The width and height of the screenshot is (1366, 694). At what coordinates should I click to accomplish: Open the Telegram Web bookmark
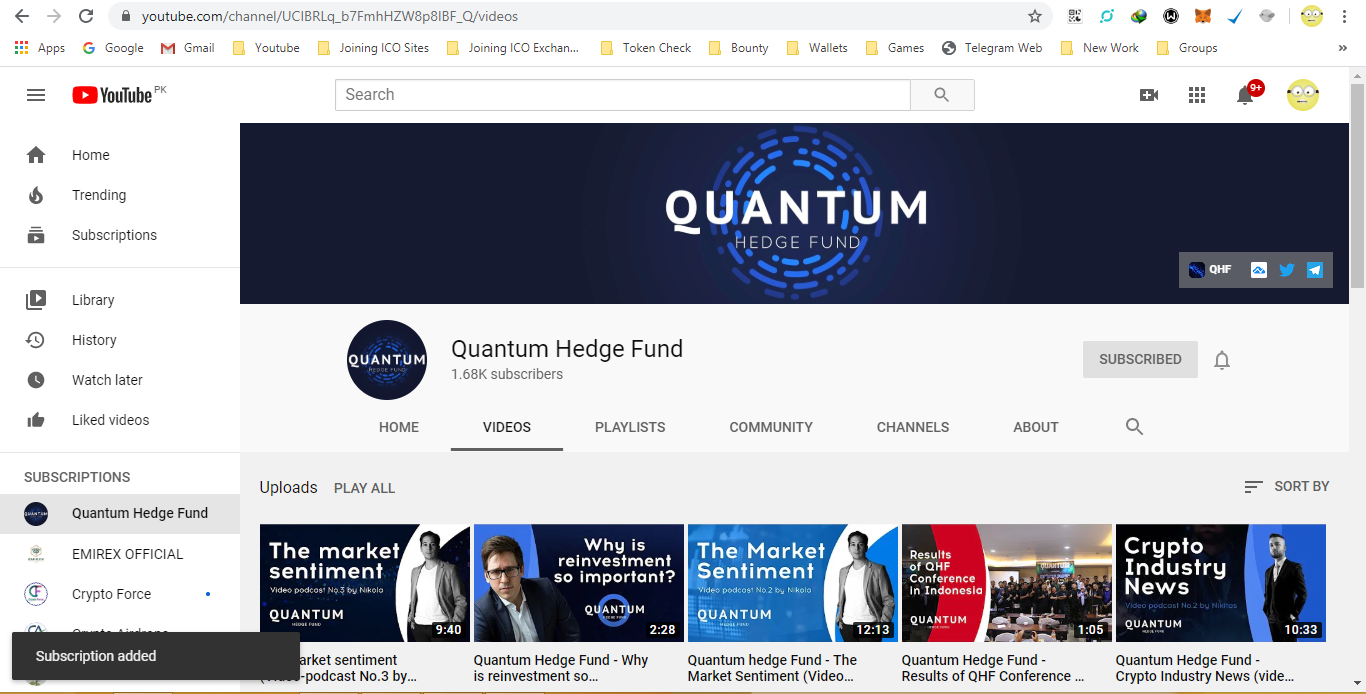tap(992, 48)
